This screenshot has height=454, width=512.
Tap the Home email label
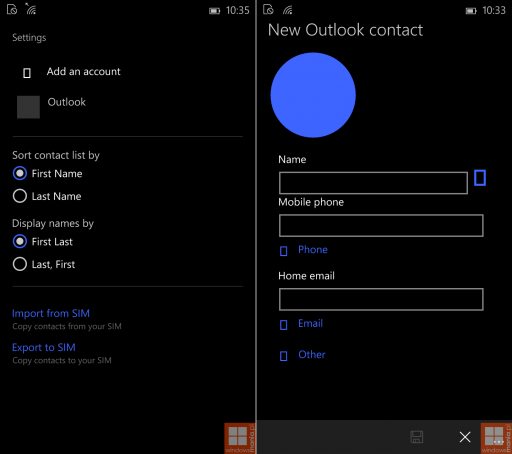tap(306, 276)
